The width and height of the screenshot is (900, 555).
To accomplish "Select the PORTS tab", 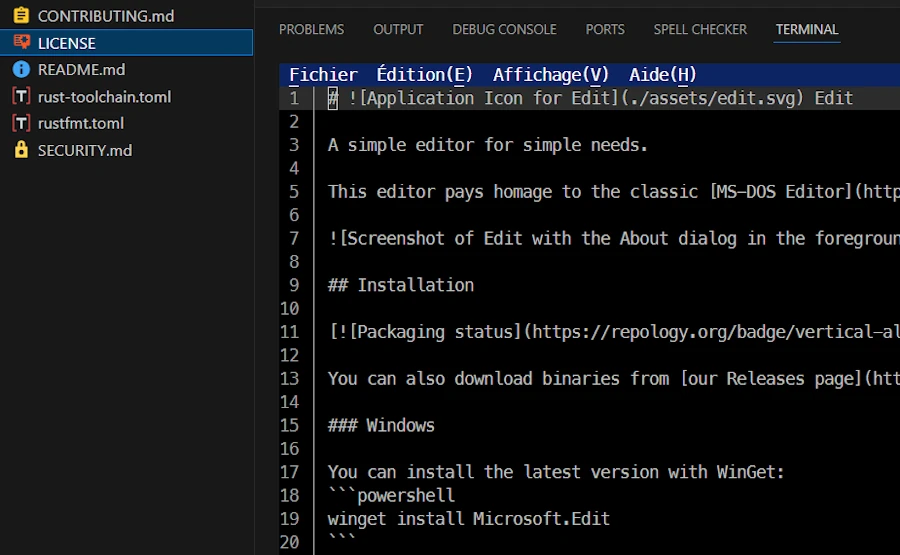I will pos(605,30).
